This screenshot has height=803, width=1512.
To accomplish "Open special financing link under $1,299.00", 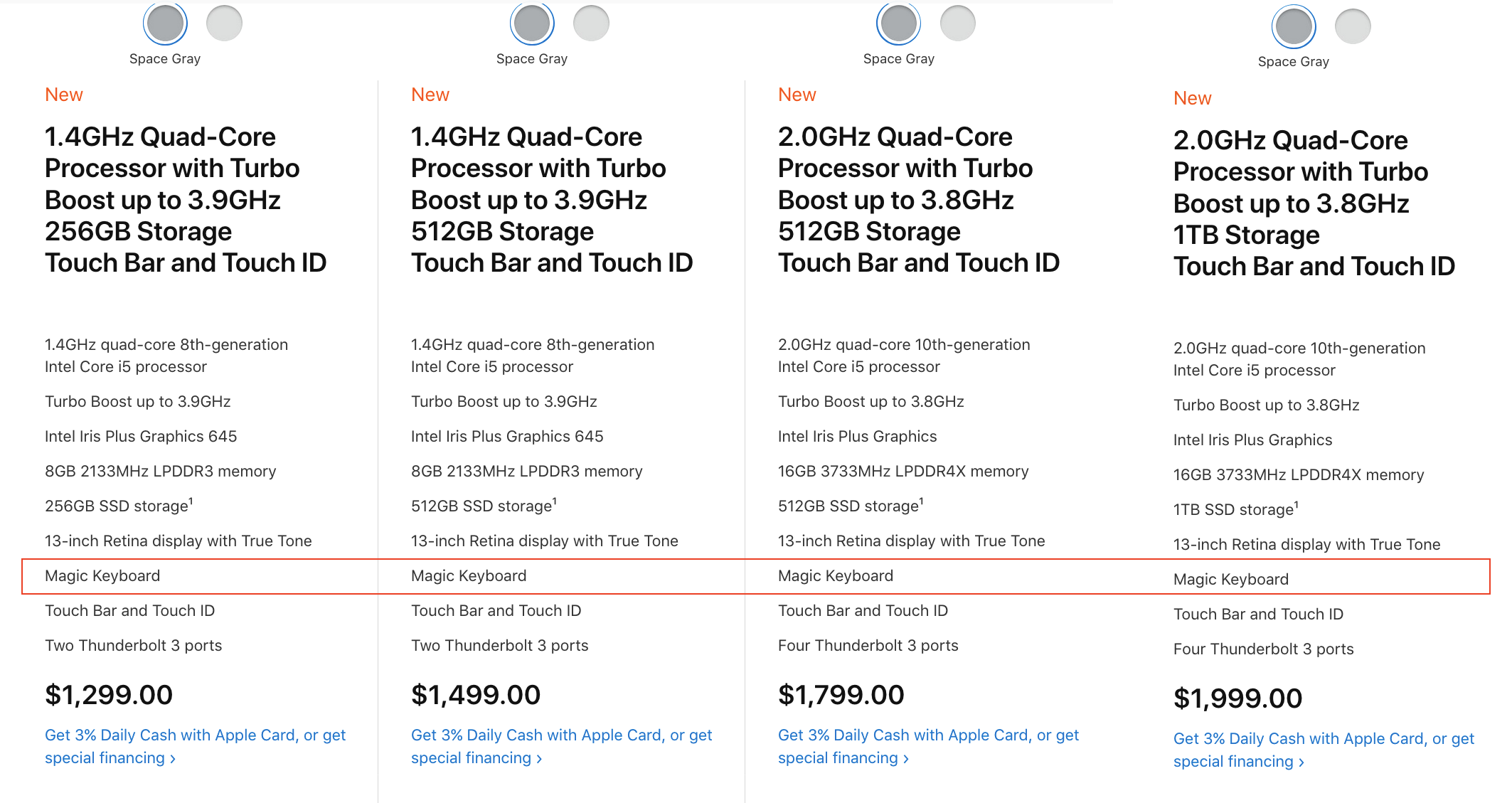I will 195,746.
